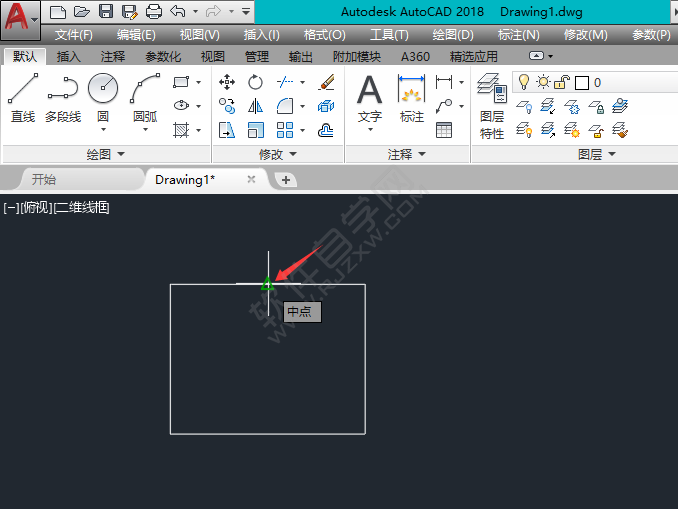Add a new drawing tab with plus
Screen dimensions: 678x509
tap(286, 180)
